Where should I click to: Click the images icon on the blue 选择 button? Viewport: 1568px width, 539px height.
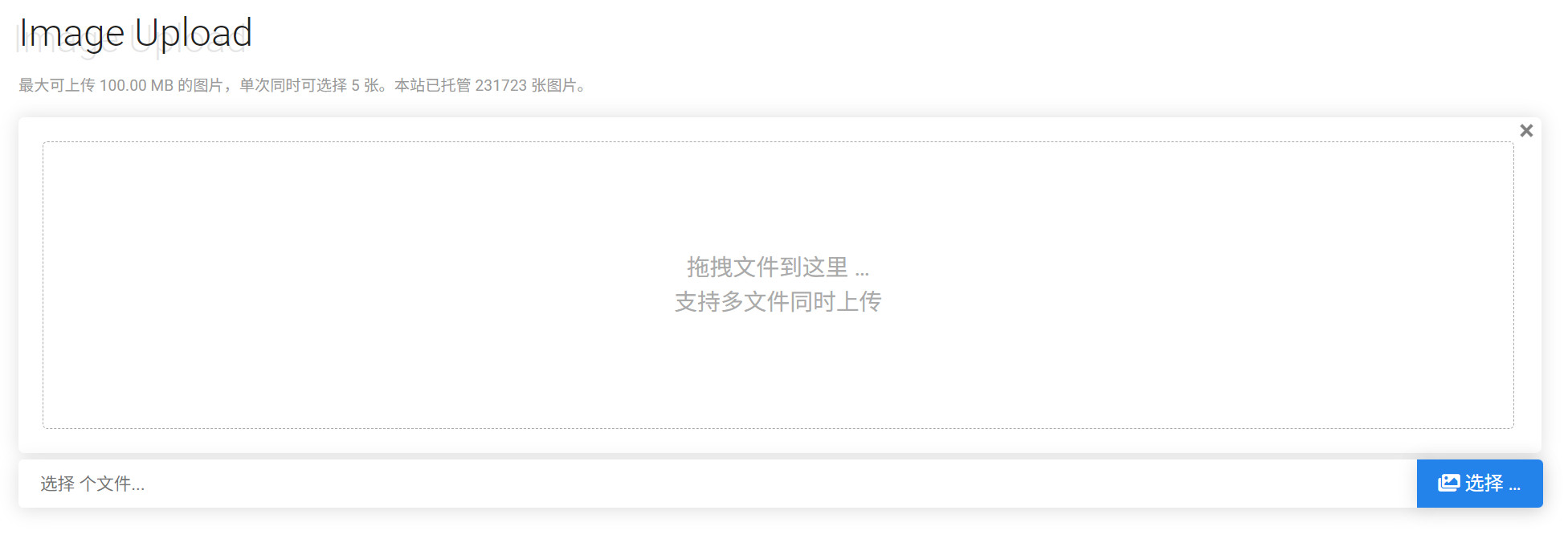point(1448,483)
